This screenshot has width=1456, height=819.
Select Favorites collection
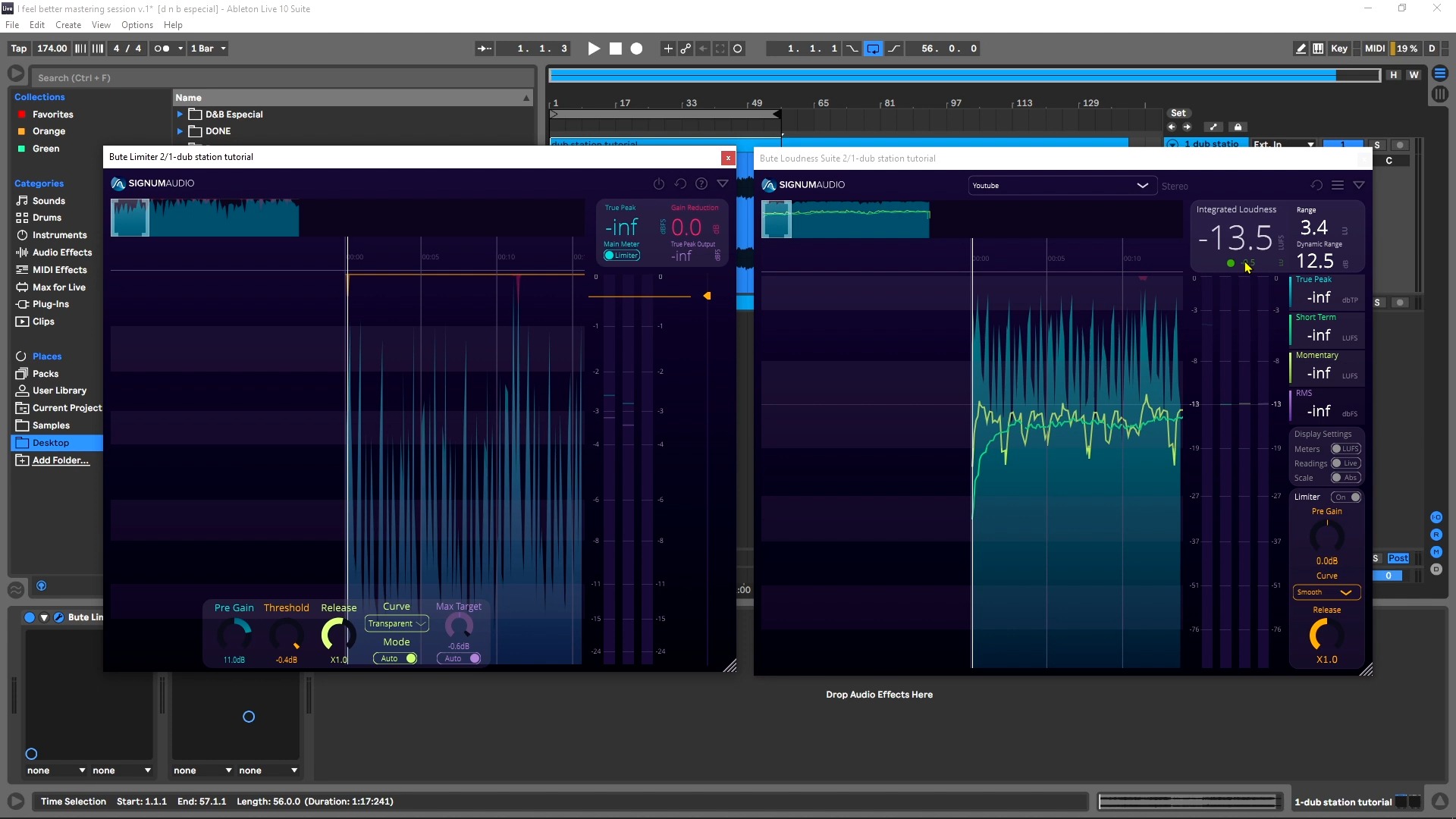point(53,115)
